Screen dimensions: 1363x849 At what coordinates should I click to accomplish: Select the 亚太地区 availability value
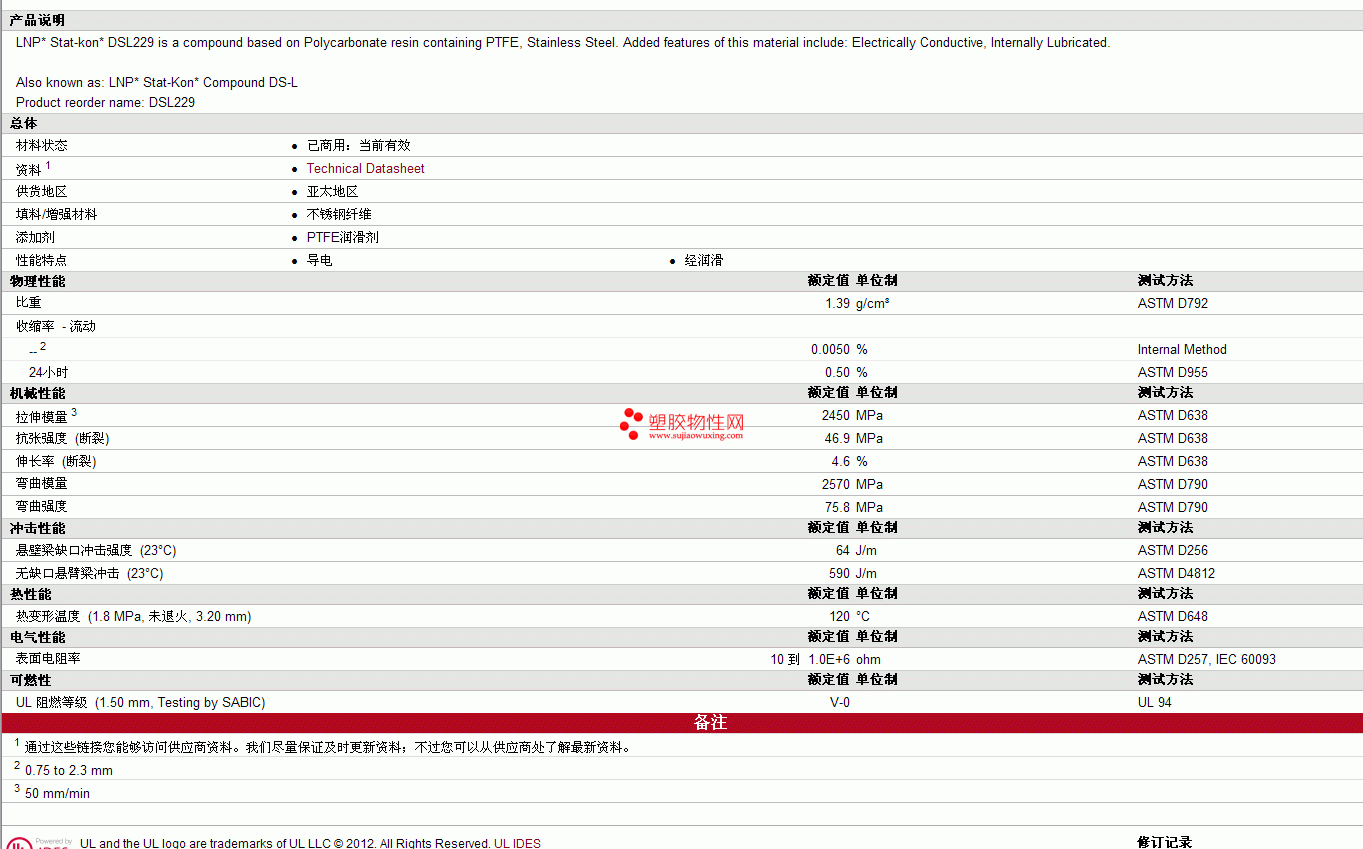pos(332,192)
